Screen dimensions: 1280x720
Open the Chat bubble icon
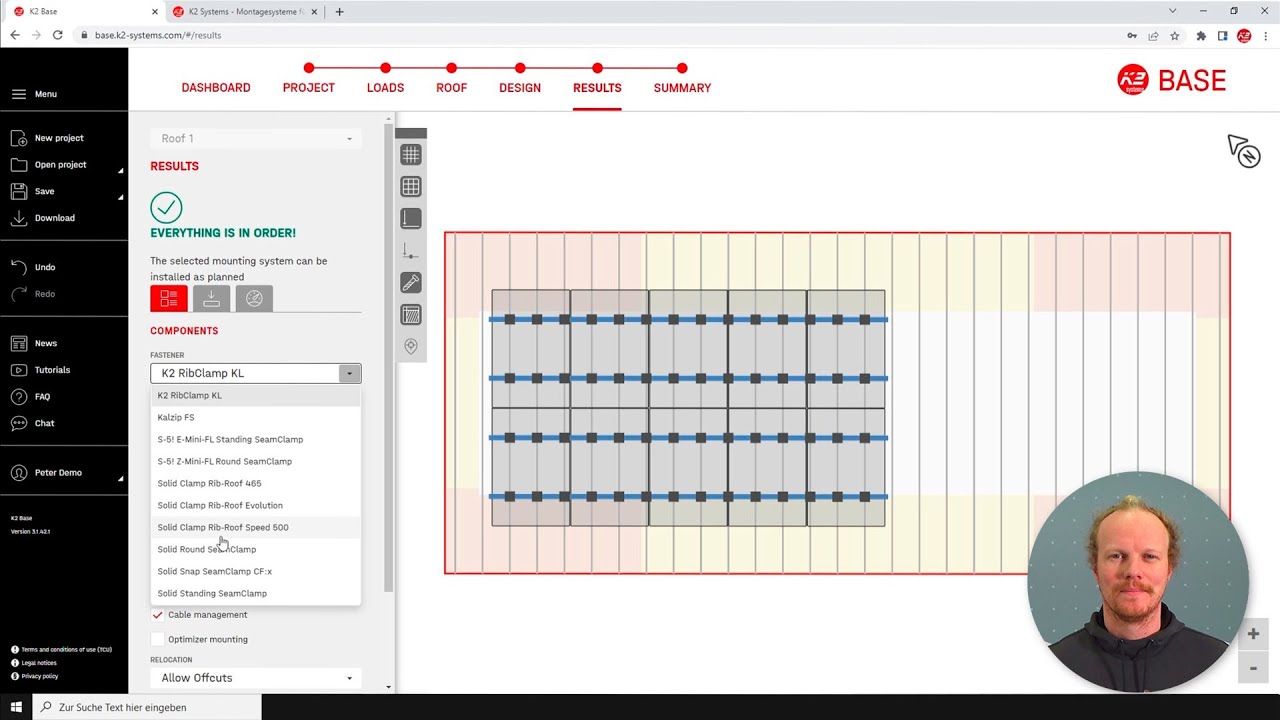[x=19, y=423]
